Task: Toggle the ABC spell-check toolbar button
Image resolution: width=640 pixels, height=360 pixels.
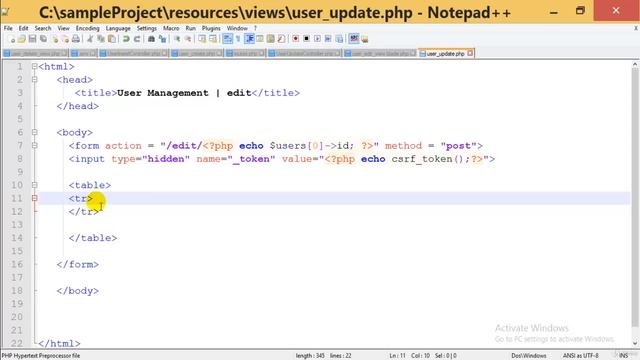Action: (x=354, y=39)
